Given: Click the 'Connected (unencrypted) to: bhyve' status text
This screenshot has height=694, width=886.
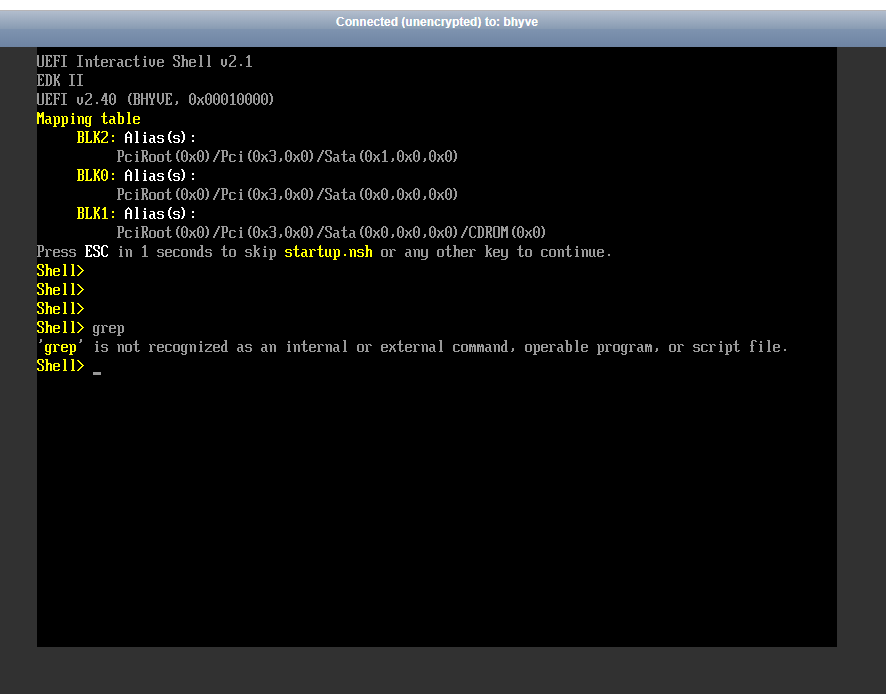Looking at the screenshot, I should click(436, 22).
